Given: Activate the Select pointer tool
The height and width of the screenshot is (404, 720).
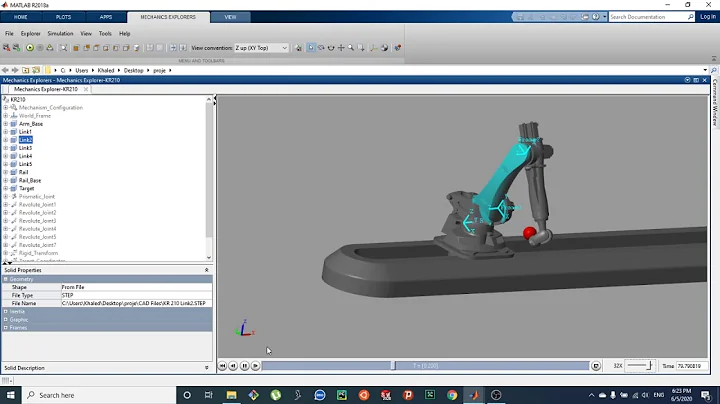Looking at the screenshot, I should 311,48.
